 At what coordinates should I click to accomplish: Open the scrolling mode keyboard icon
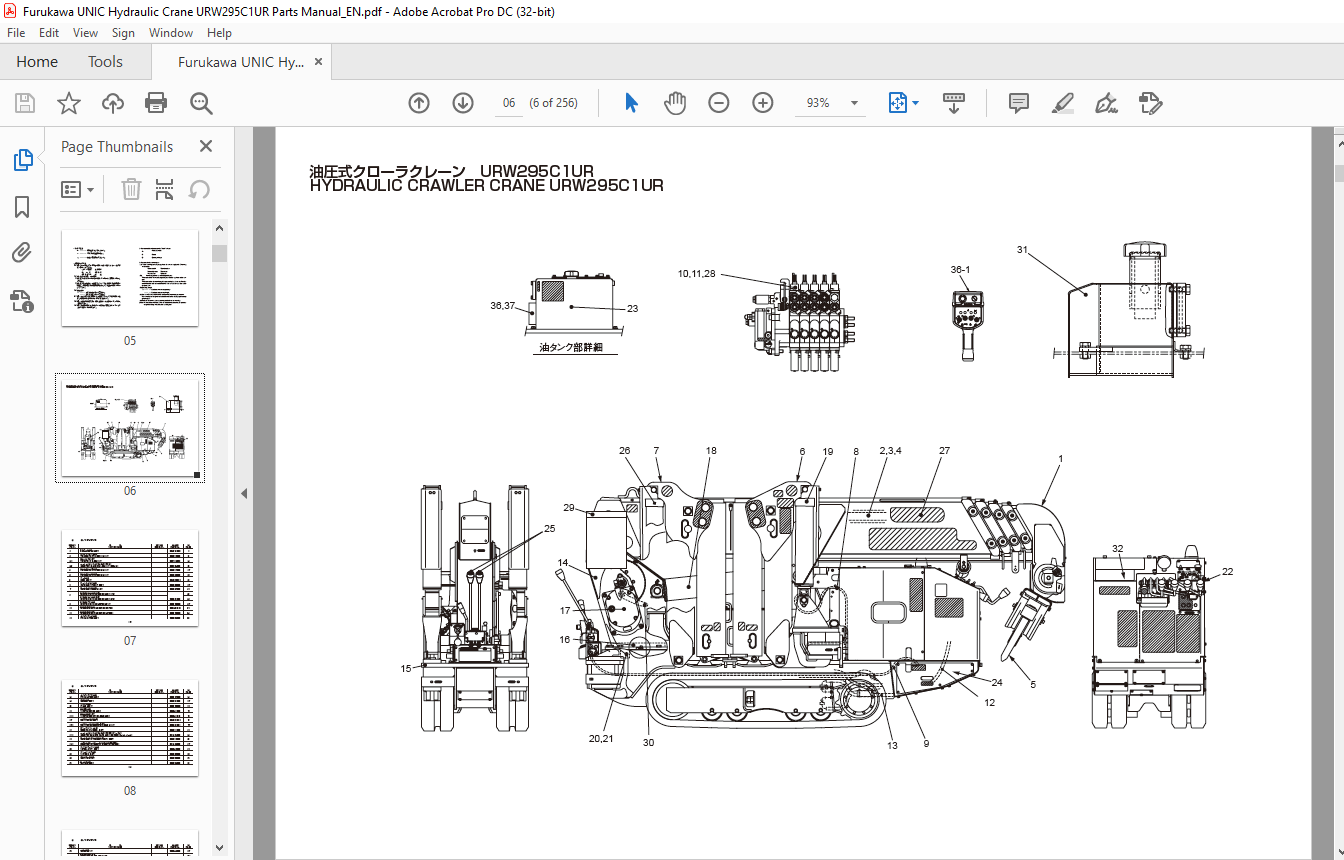click(x=953, y=103)
